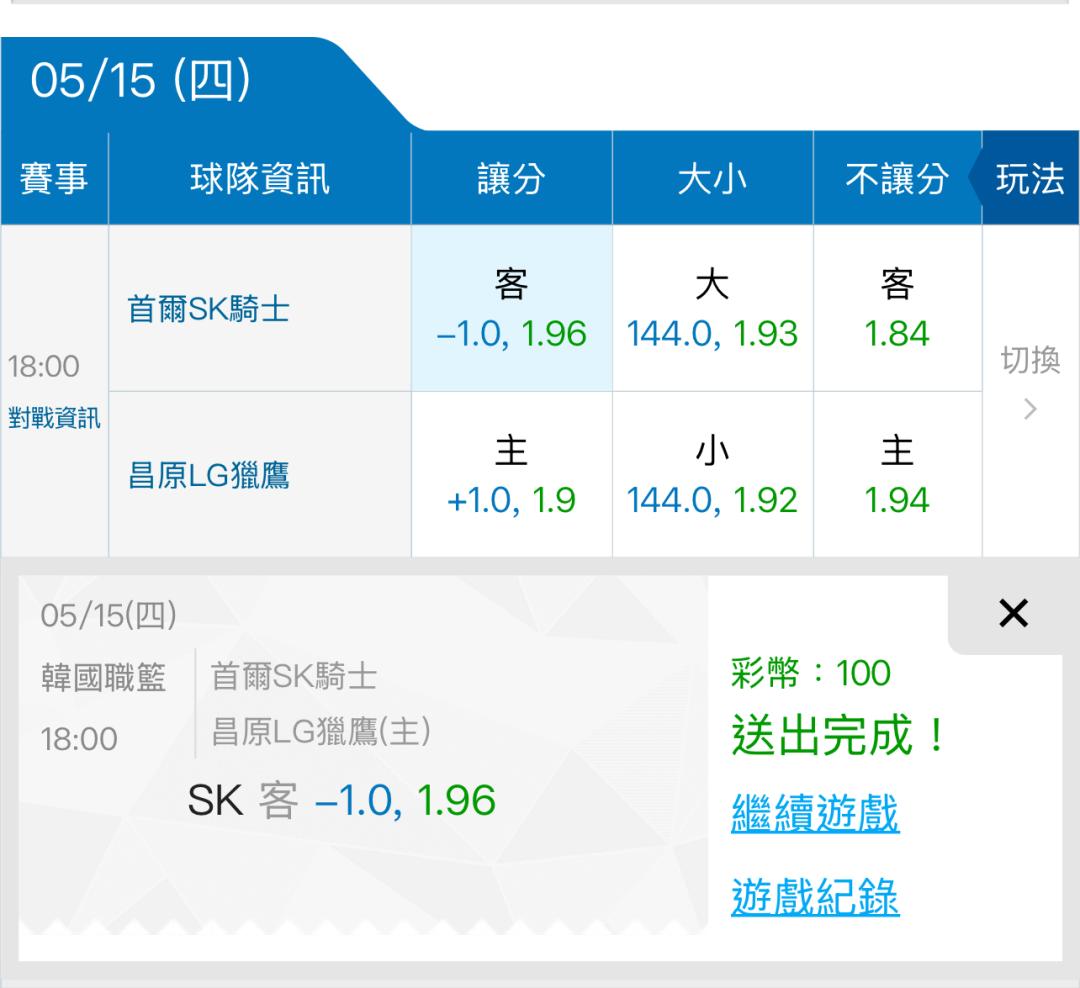1080x988 pixels.
Task: Open 昌原LG獵鷹 team info
Action: pyautogui.click(x=208, y=475)
